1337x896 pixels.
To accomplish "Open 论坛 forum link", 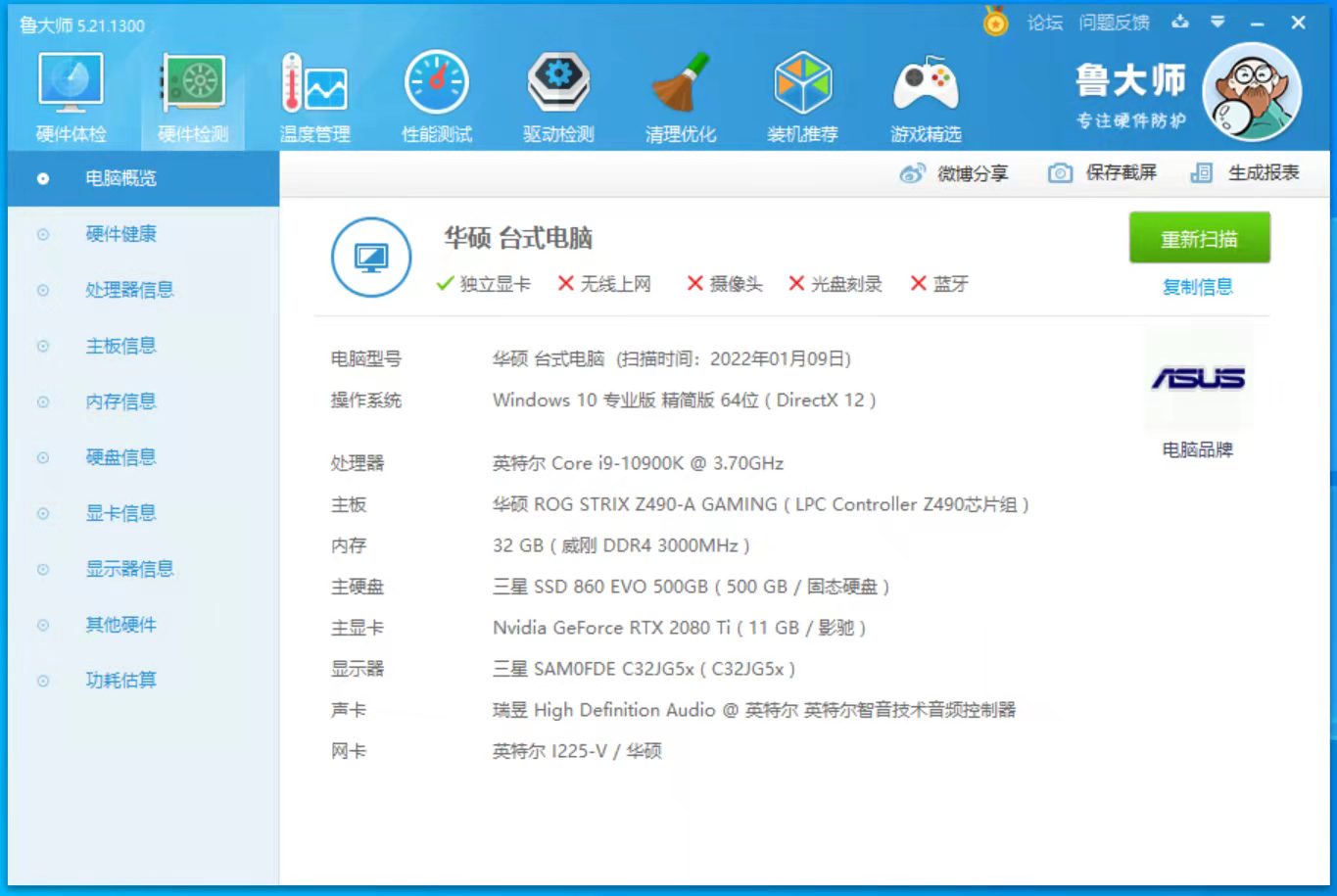I will coord(1045,23).
